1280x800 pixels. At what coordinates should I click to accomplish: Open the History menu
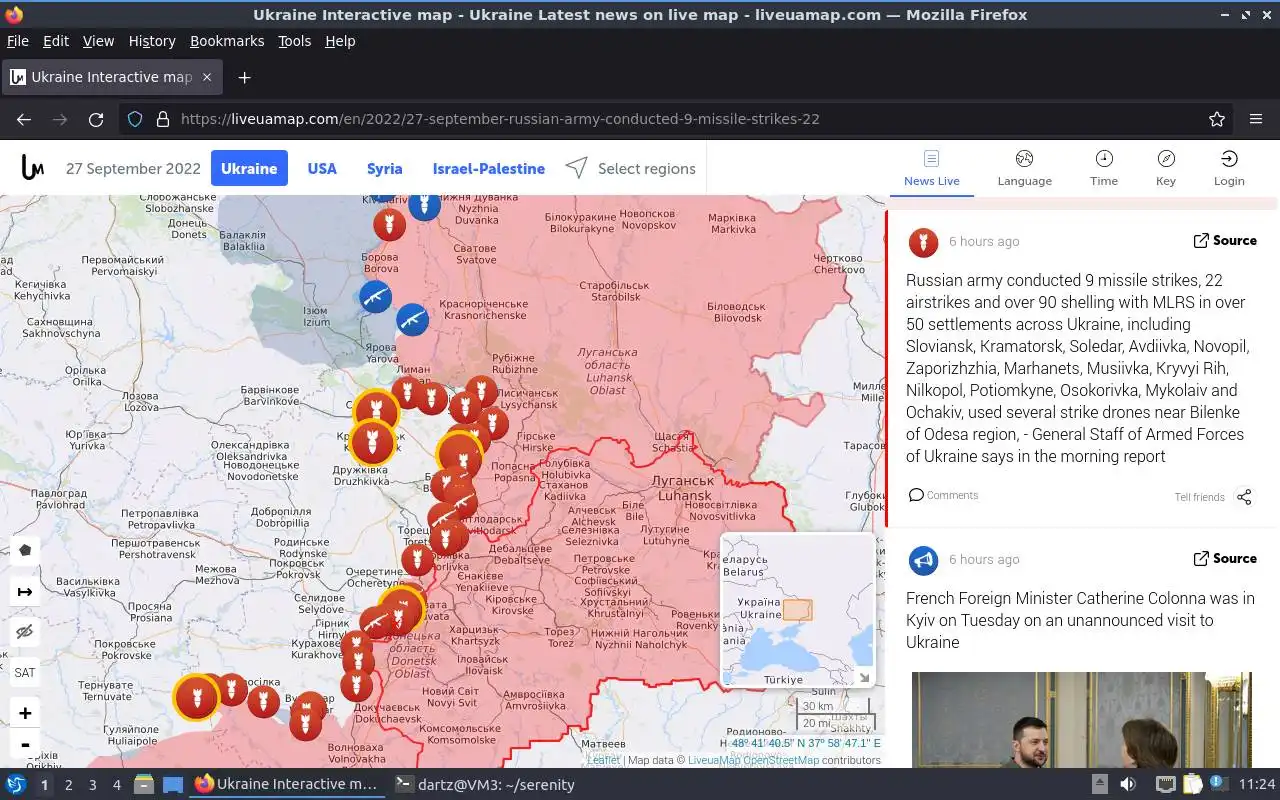[152, 41]
